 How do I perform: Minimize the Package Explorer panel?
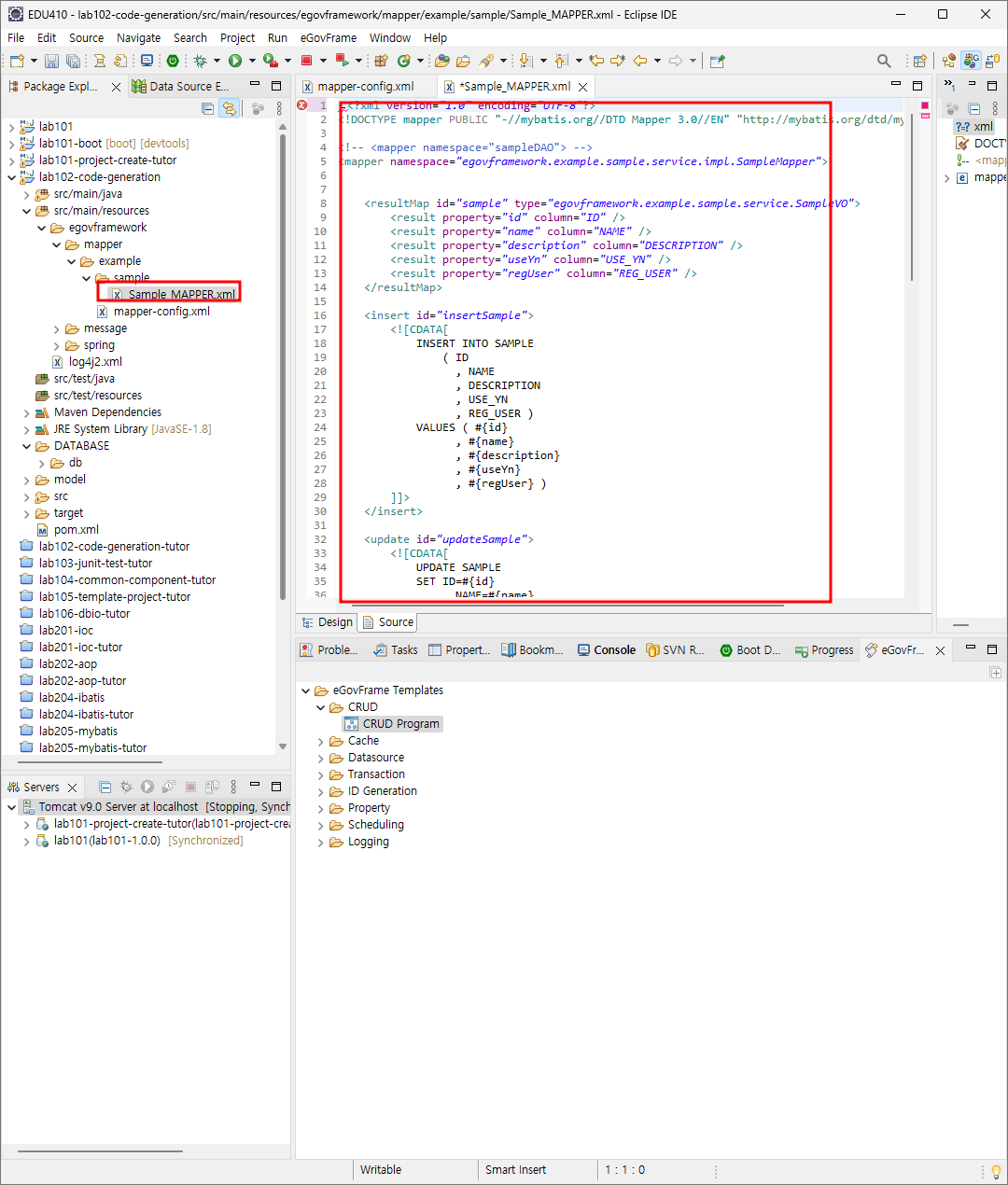(x=255, y=85)
